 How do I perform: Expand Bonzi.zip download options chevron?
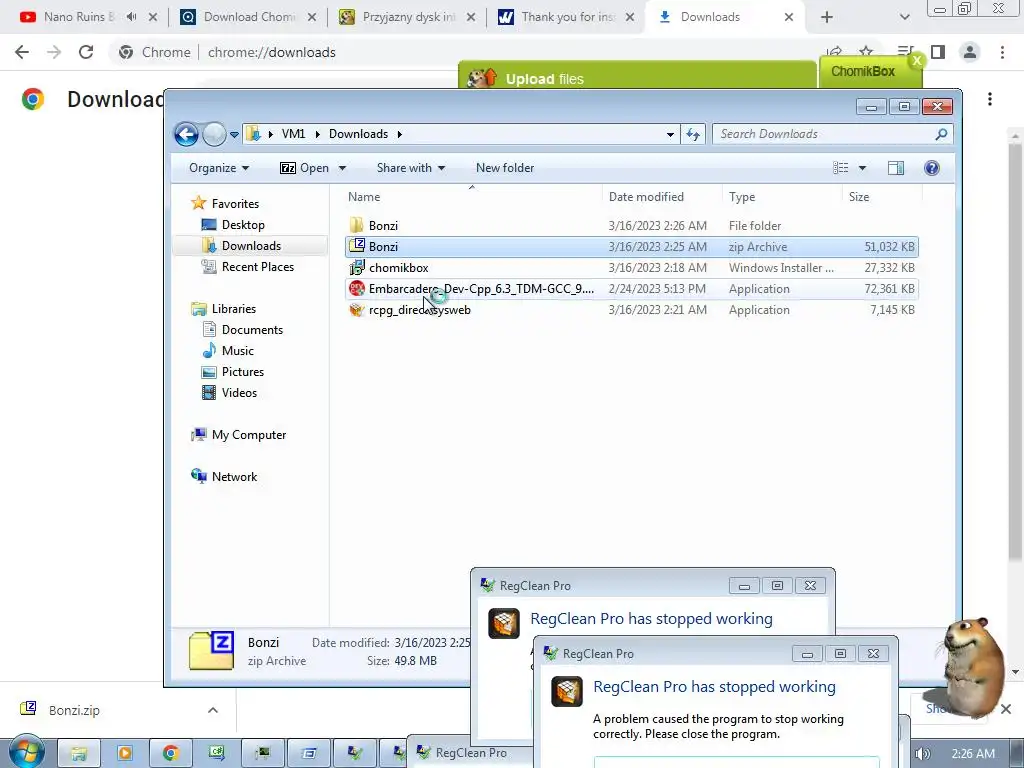(213, 710)
